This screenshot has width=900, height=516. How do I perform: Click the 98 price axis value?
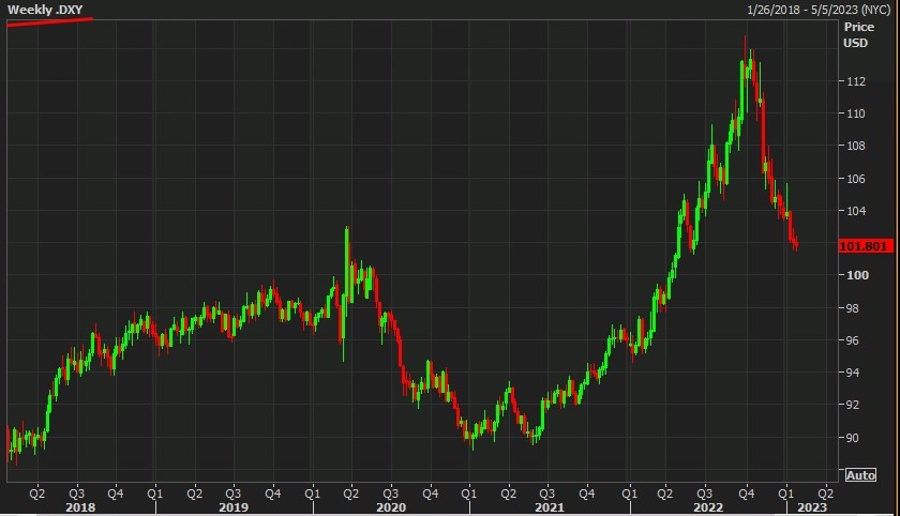pyautogui.click(x=853, y=308)
